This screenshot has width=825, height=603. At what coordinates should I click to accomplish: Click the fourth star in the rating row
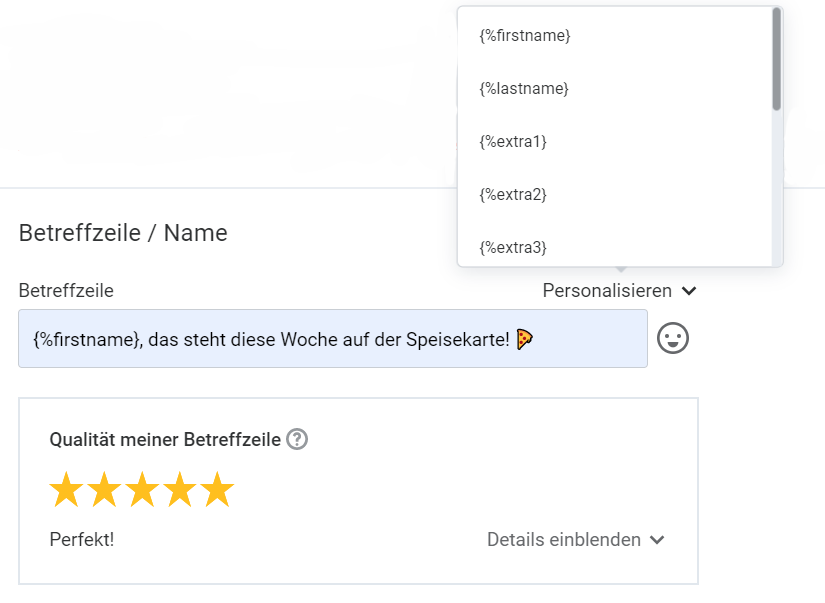177,489
